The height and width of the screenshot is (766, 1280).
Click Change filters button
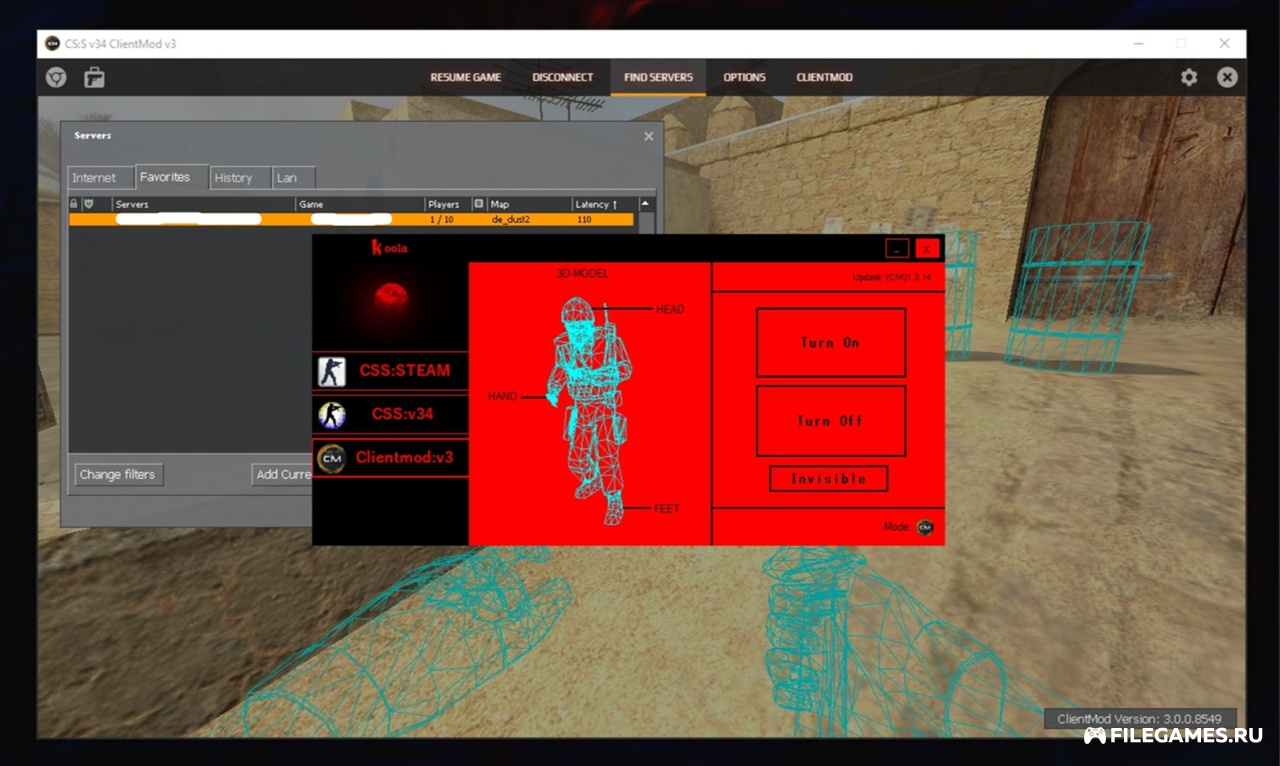click(x=118, y=474)
